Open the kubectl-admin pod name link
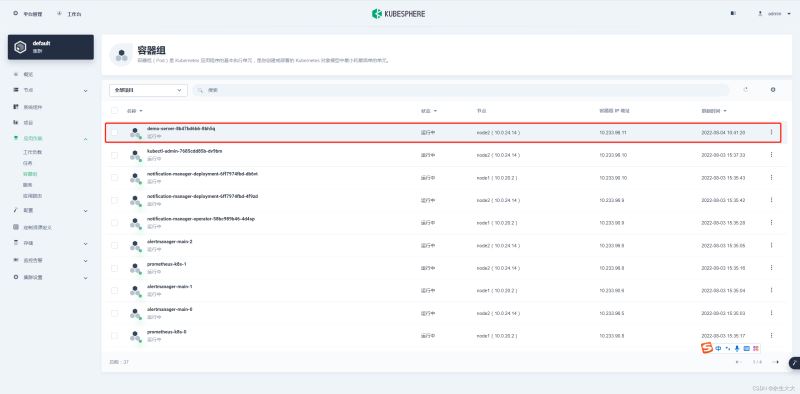The height and width of the screenshot is (394, 800). click(x=184, y=151)
